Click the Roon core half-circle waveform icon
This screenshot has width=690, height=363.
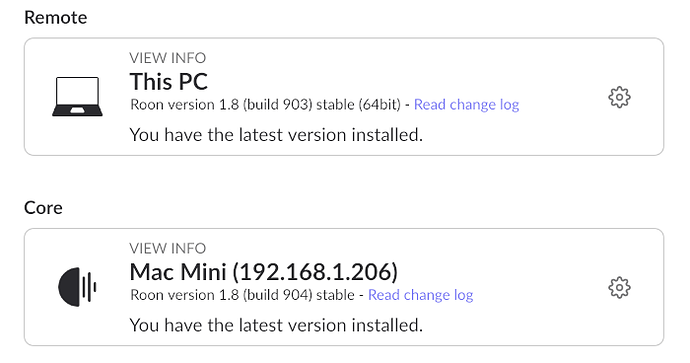[77, 287]
